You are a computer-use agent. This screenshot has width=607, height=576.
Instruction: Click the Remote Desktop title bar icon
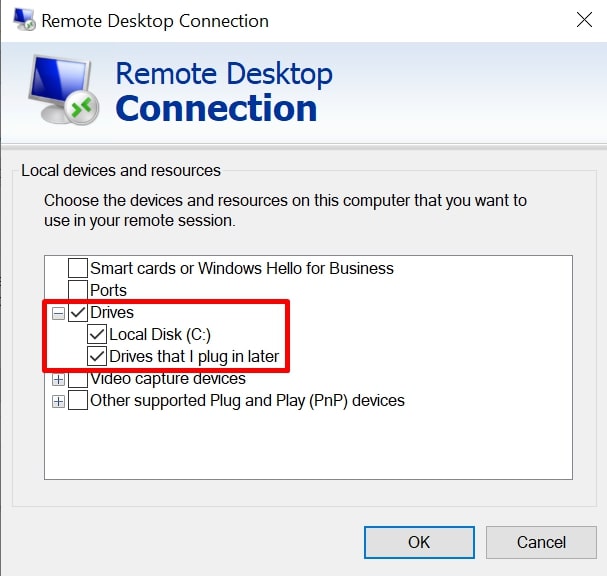coord(24,19)
